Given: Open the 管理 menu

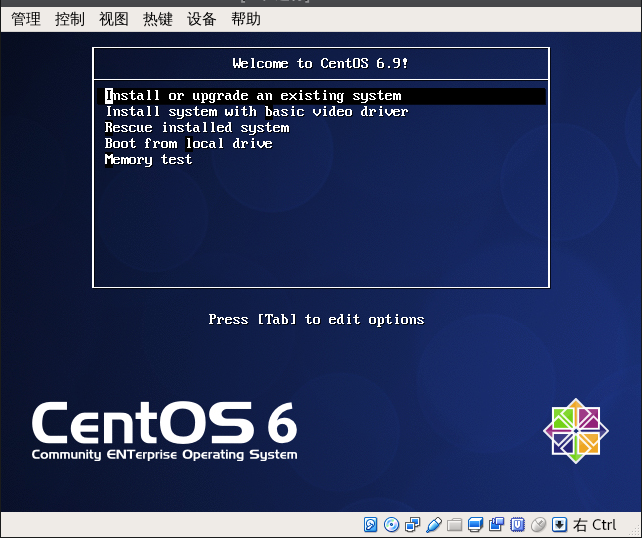Looking at the screenshot, I should coord(26,19).
